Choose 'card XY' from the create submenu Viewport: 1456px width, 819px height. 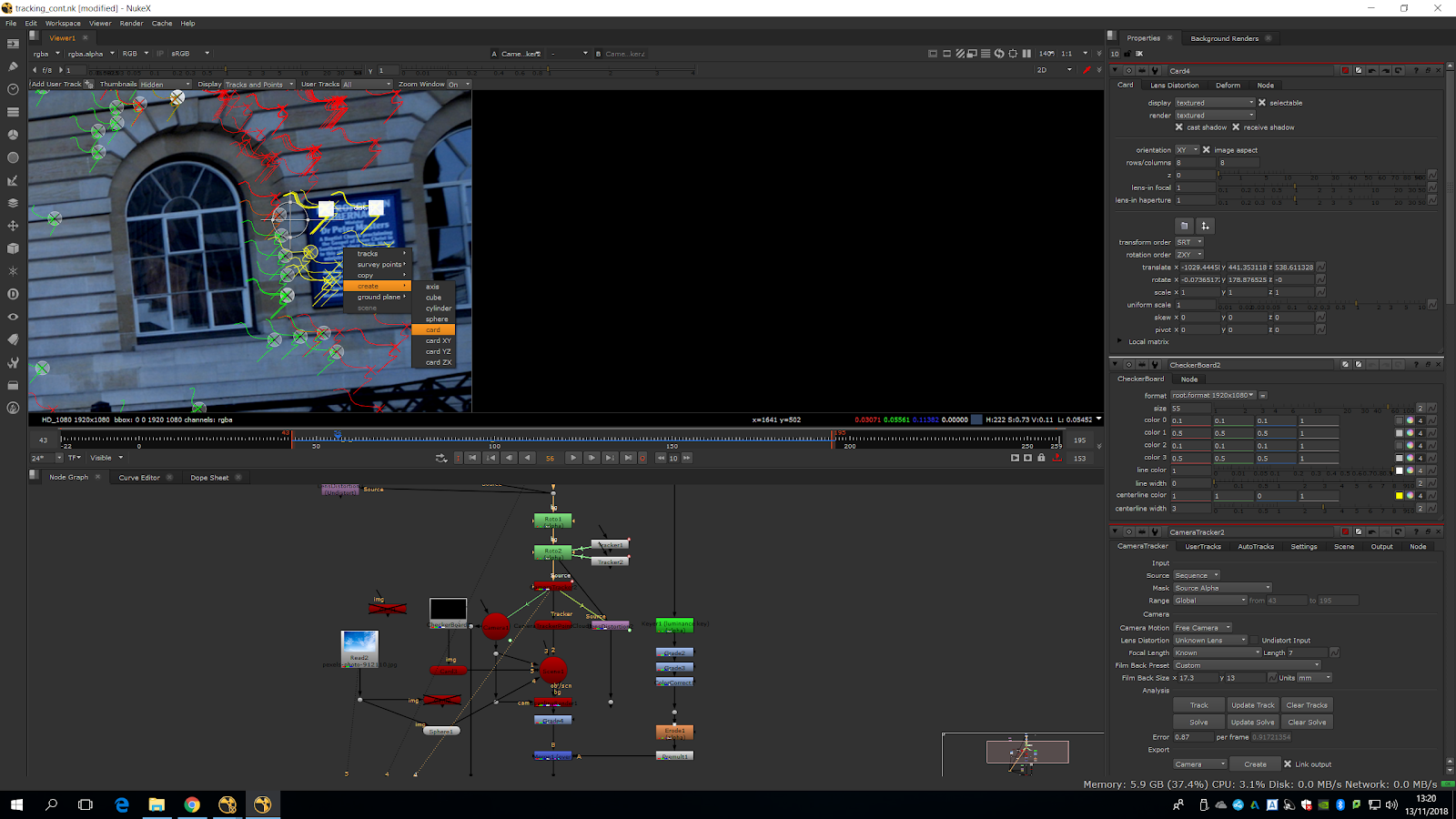439,341
